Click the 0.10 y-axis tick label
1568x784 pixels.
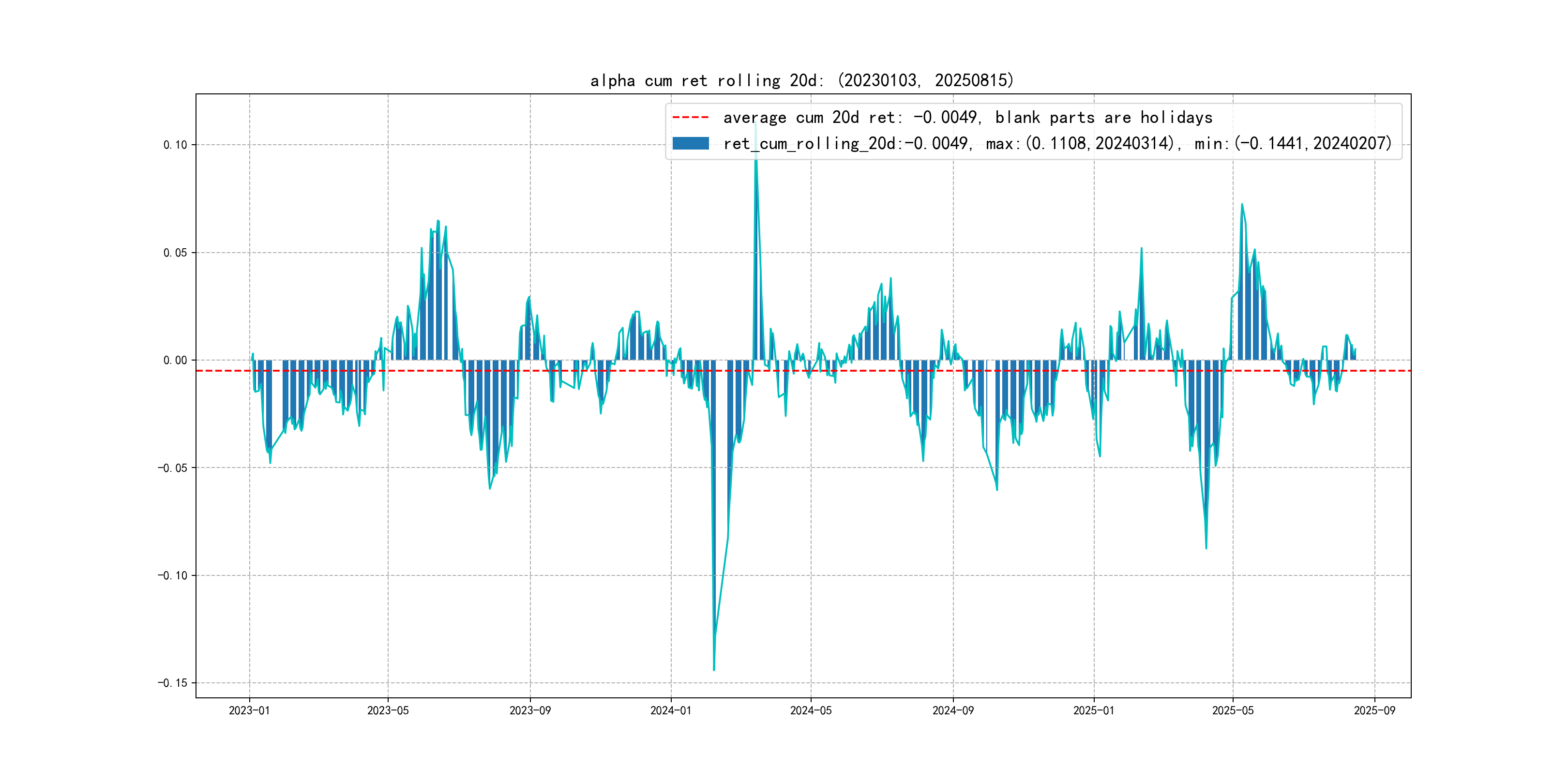pyautogui.click(x=175, y=145)
